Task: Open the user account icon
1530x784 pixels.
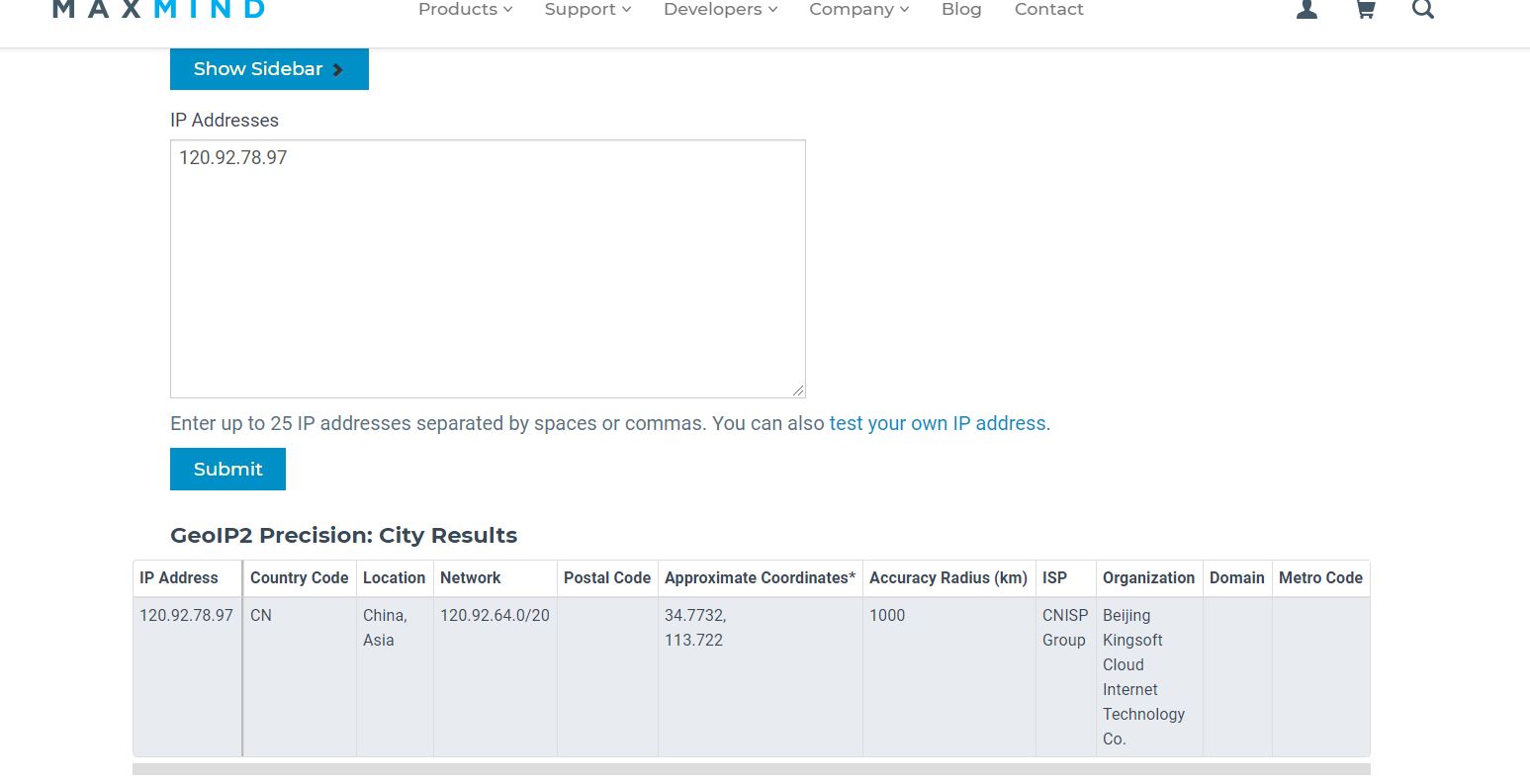Action: pyautogui.click(x=1306, y=9)
